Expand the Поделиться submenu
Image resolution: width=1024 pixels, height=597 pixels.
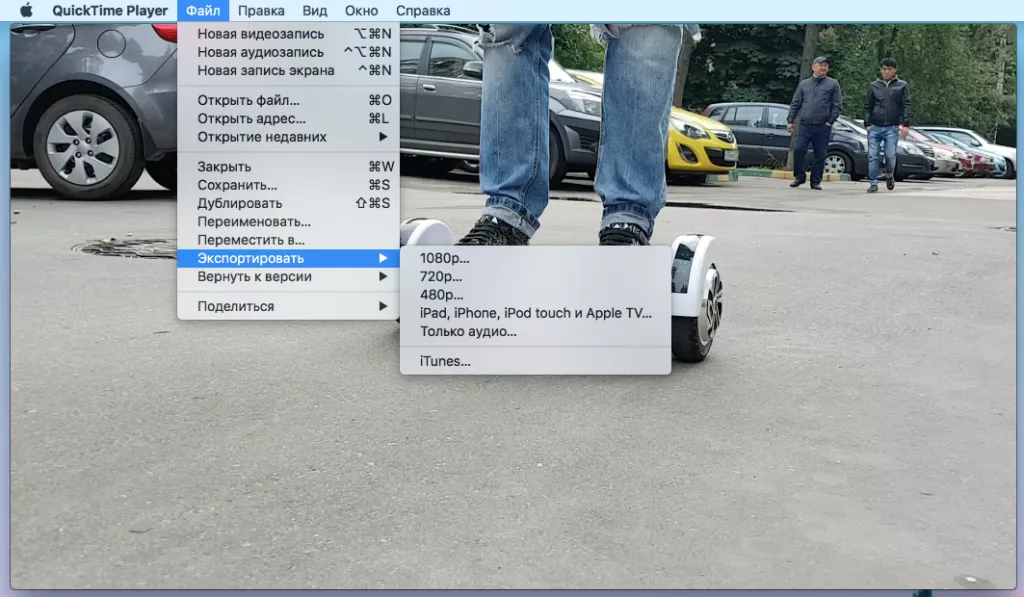236,306
